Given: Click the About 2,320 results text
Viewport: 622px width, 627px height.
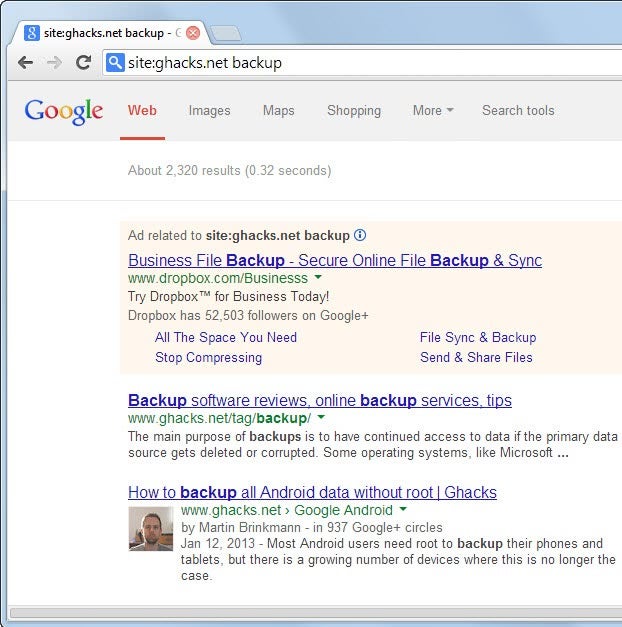Looking at the screenshot, I should pos(230,170).
